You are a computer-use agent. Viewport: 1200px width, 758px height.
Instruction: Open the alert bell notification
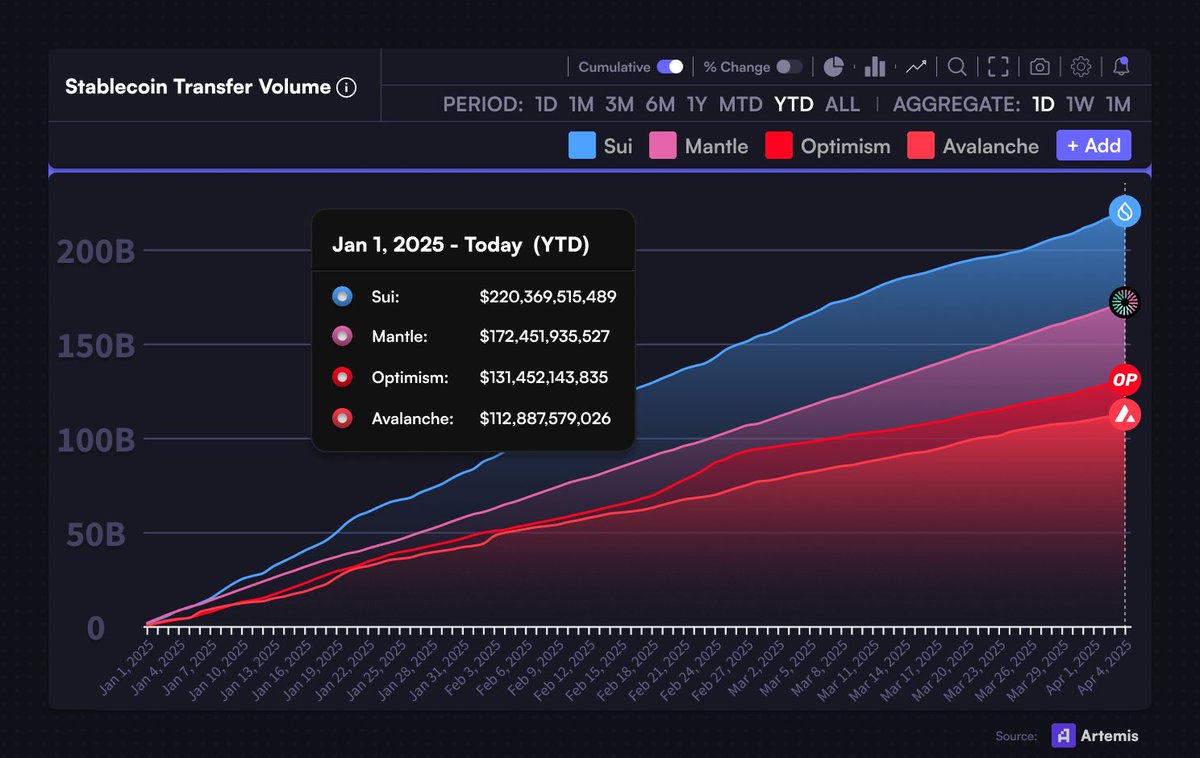[1121, 67]
